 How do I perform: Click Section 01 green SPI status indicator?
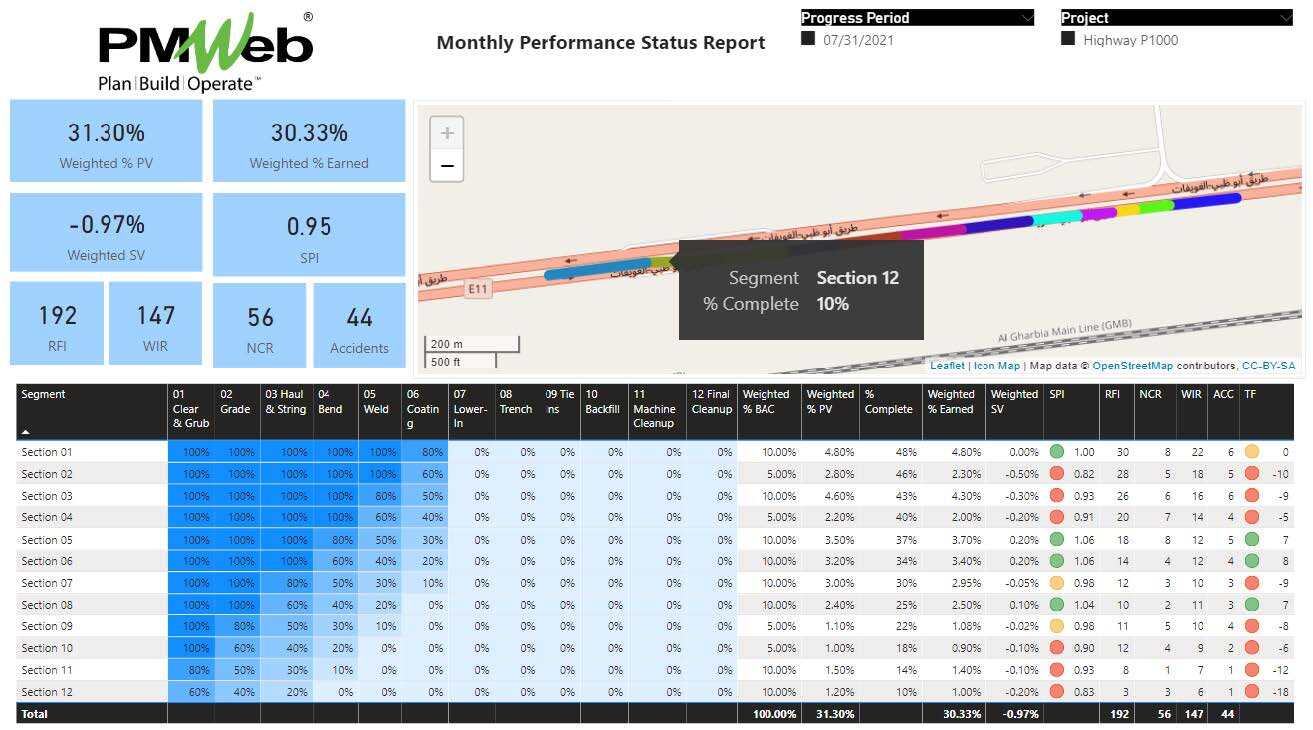tap(1057, 452)
